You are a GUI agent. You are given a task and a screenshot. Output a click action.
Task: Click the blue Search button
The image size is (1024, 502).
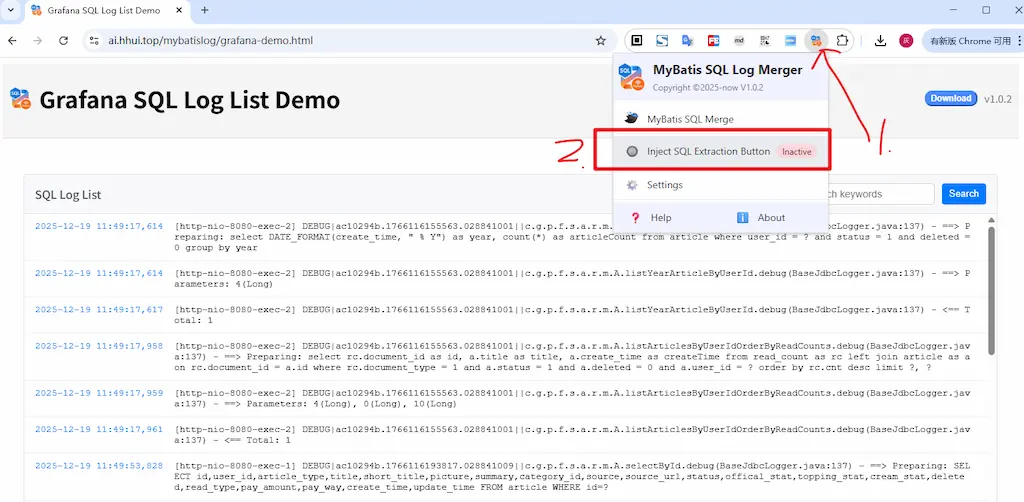(x=963, y=194)
